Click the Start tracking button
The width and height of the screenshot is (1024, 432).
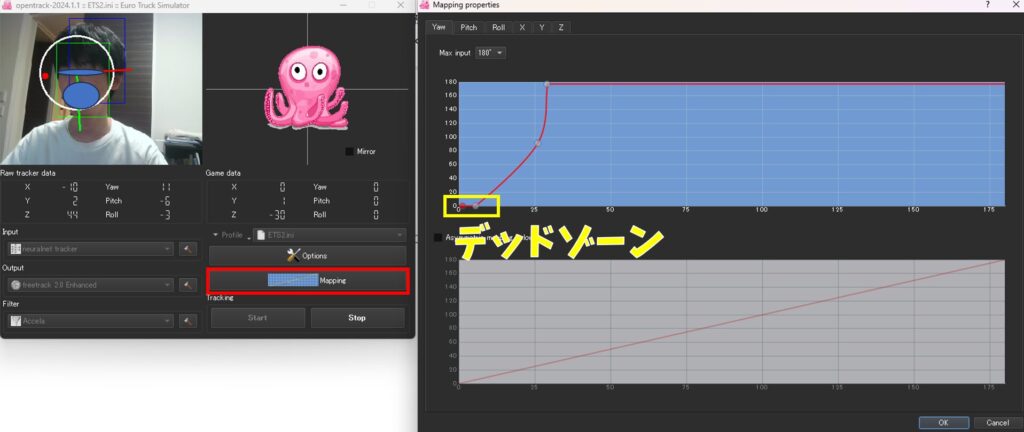[x=257, y=318]
